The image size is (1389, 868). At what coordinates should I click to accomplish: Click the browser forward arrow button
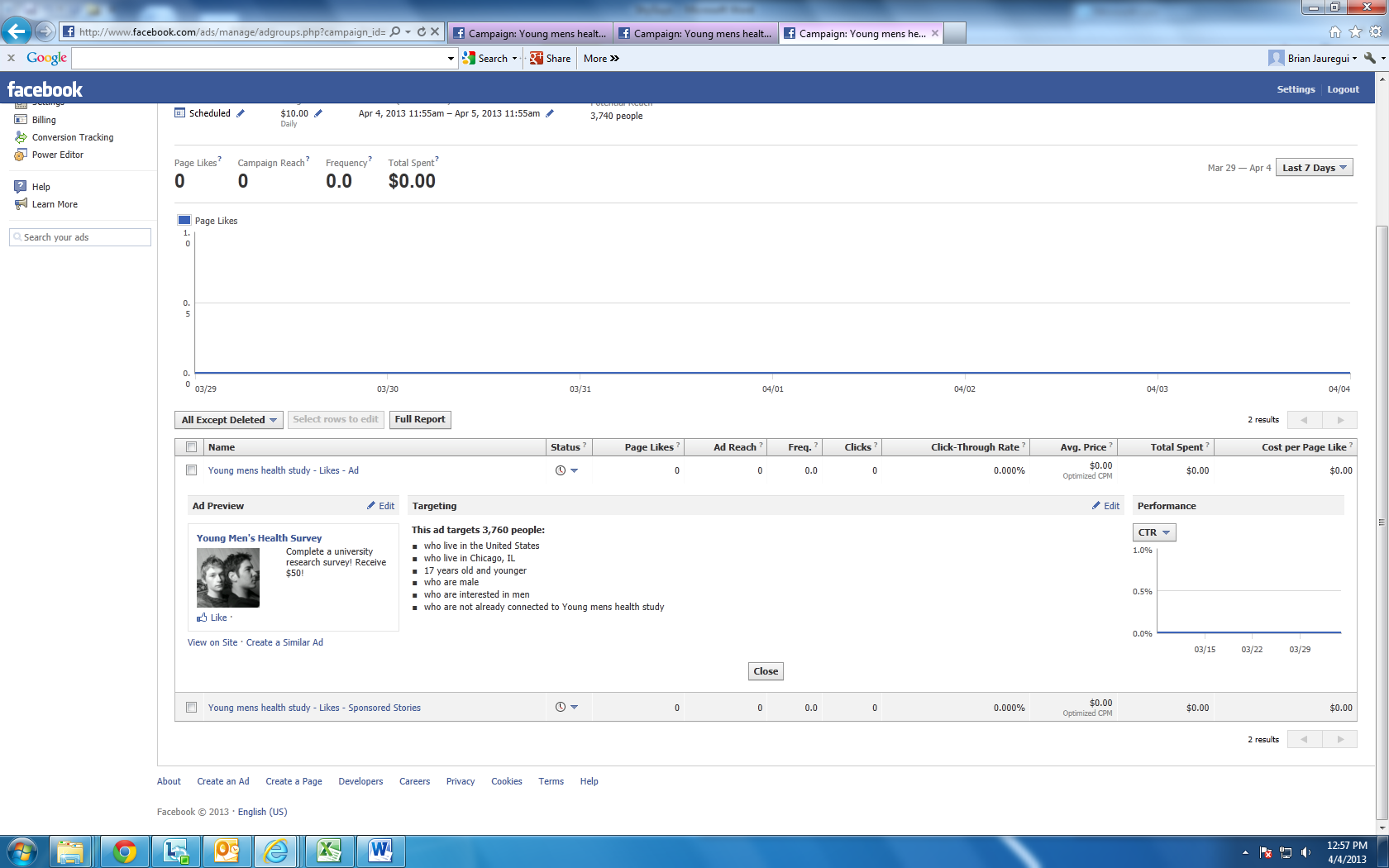point(45,32)
